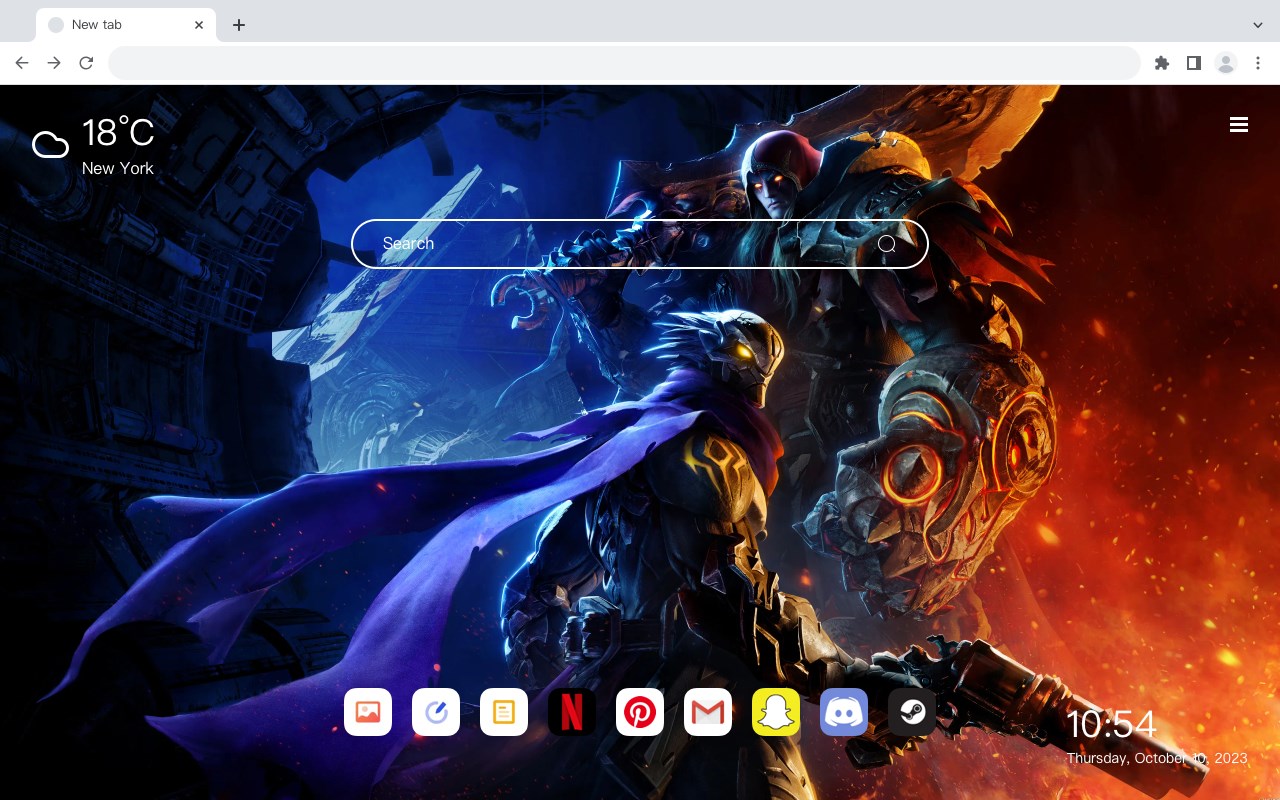
Task: Open the blue task checker shortcut
Action: pyautogui.click(x=436, y=712)
